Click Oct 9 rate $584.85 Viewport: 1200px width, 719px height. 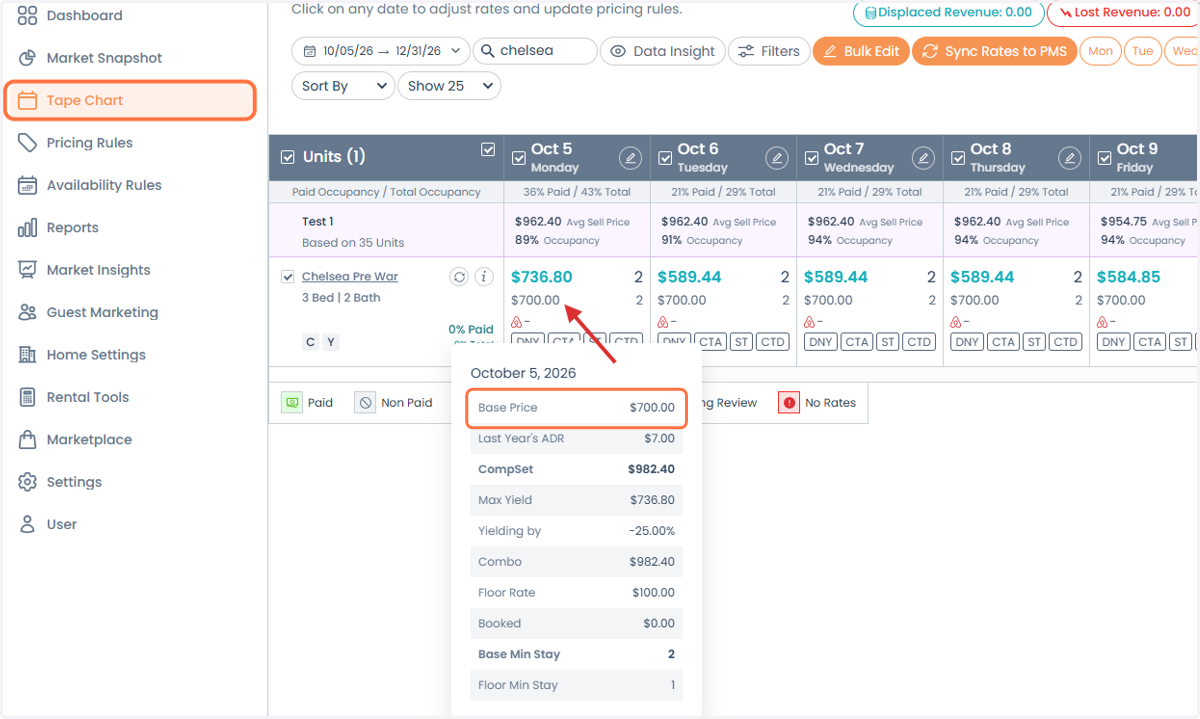1128,277
